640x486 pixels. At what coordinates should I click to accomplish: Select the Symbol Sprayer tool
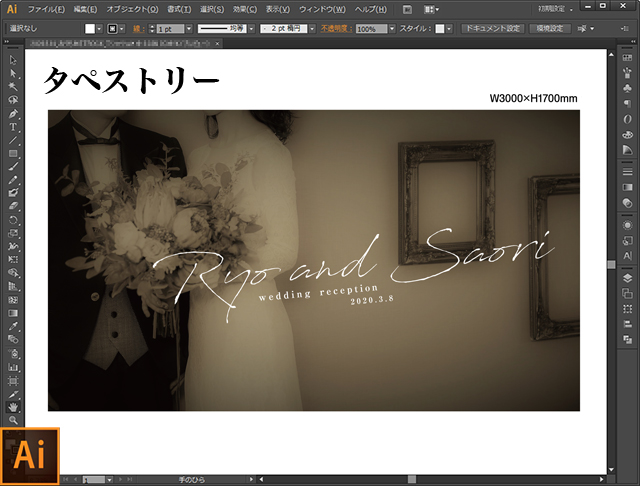(x=13, y=353)
